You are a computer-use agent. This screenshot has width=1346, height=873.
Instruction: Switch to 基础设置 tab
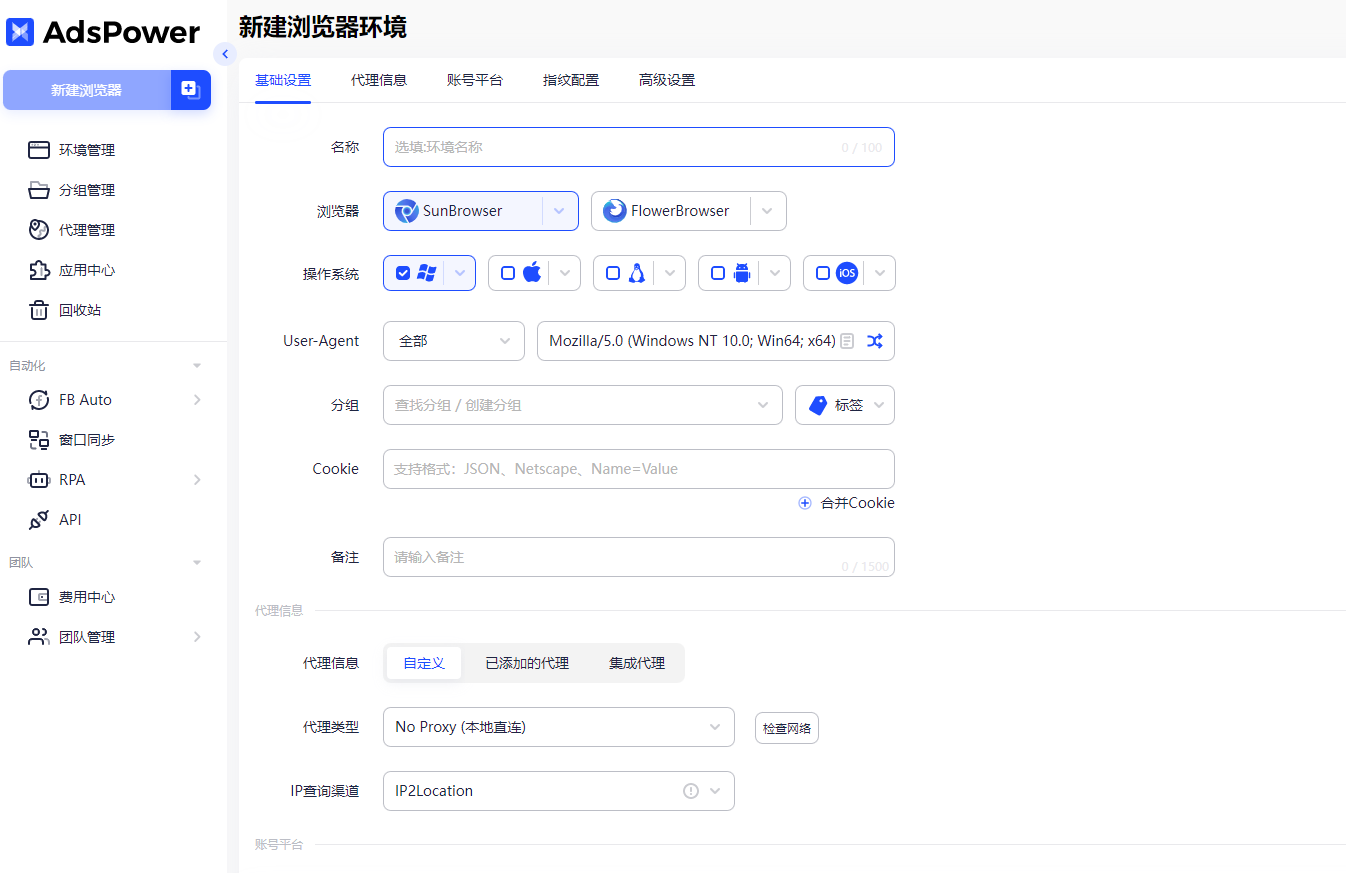point(283,80)
